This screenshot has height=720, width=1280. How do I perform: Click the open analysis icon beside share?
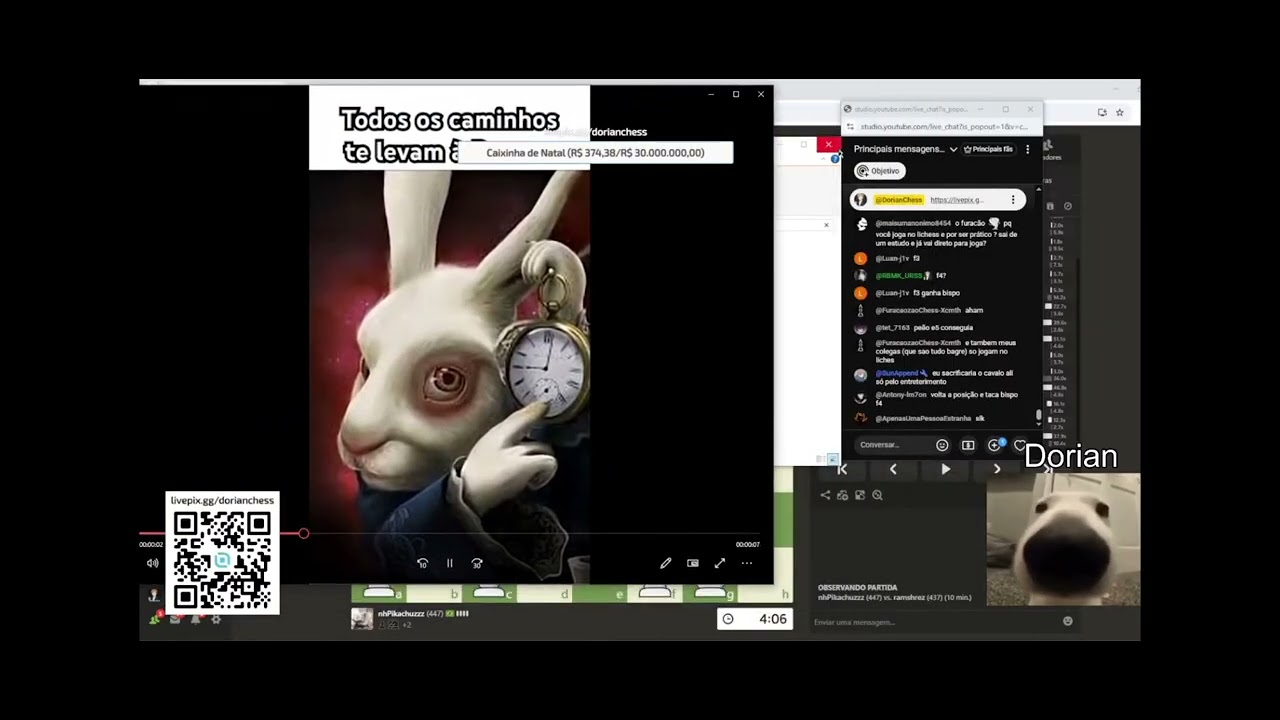coord(842,495)
